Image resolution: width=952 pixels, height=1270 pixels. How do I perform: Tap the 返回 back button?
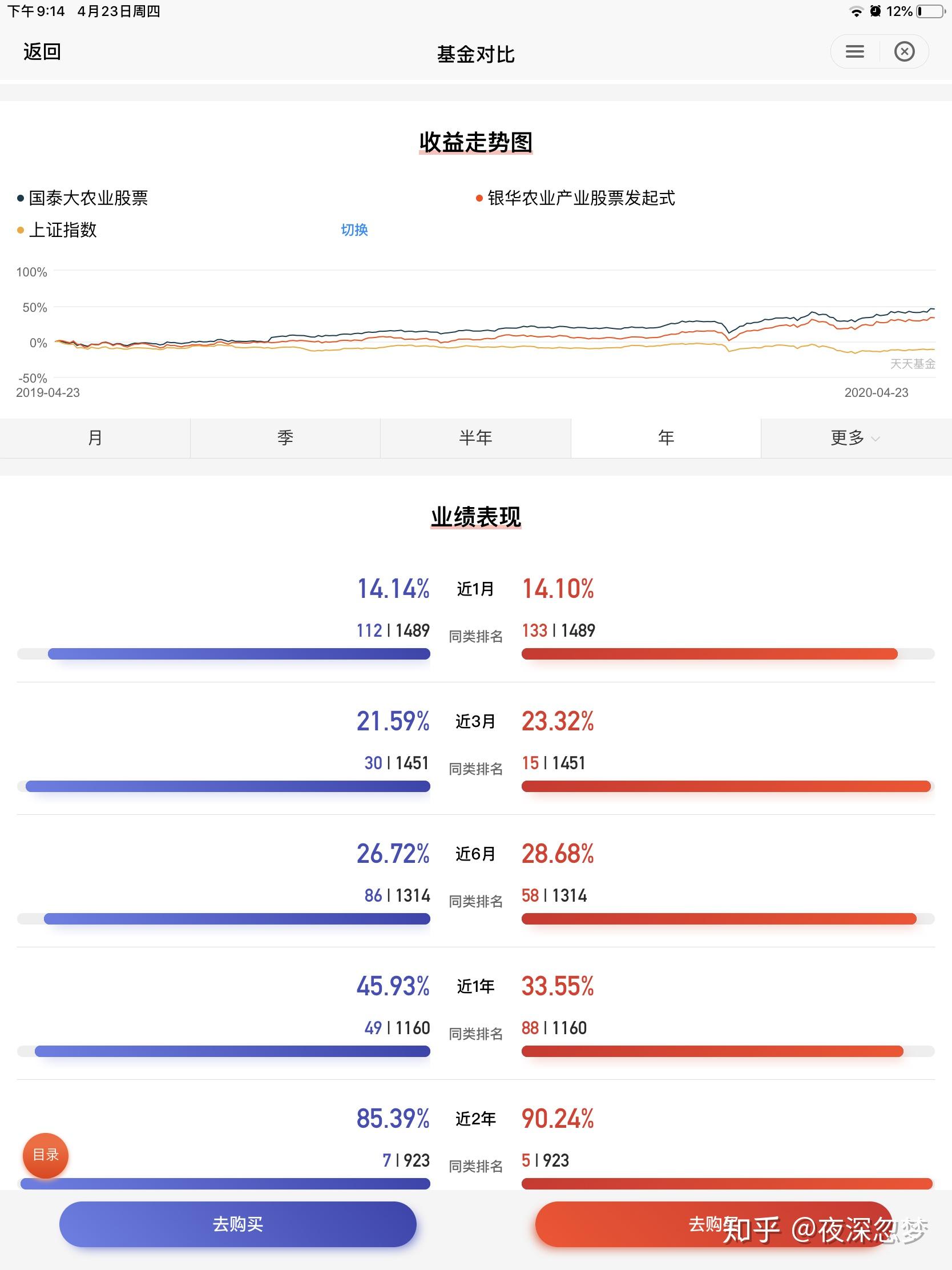tap(42, 51)
